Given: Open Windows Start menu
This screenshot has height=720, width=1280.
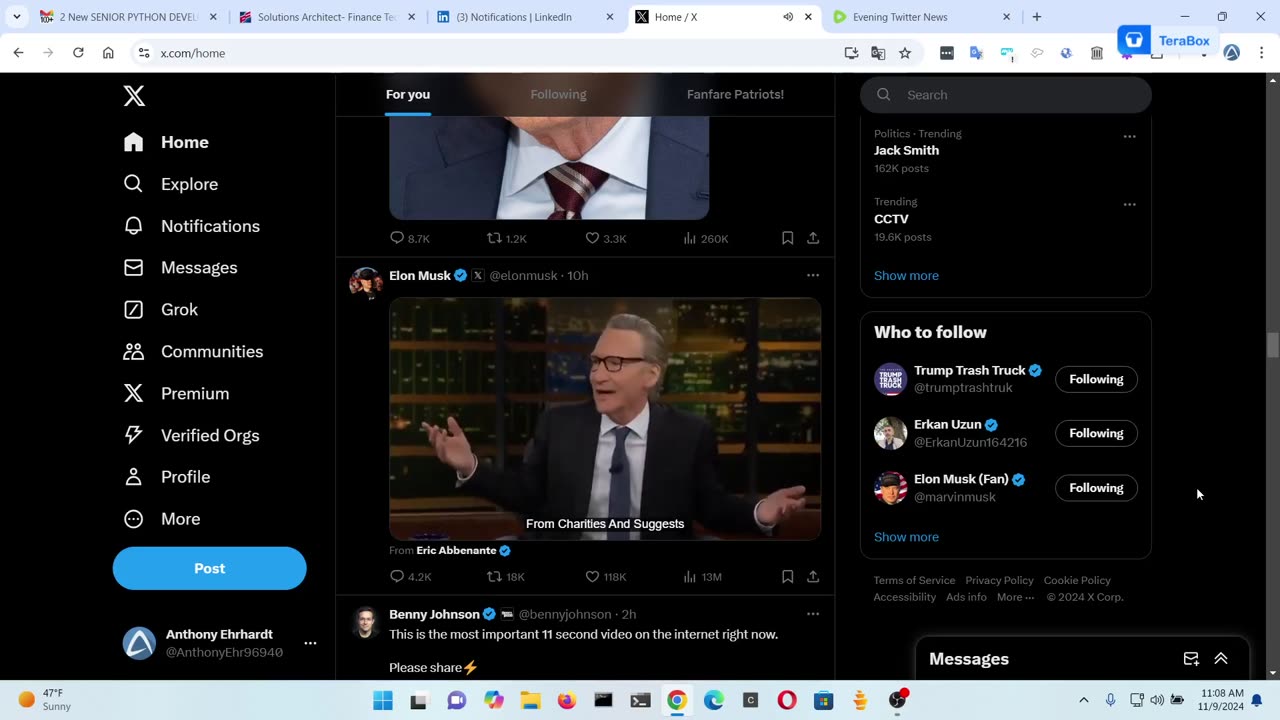Looking at the screenshot, I should [x=383, y=700].
